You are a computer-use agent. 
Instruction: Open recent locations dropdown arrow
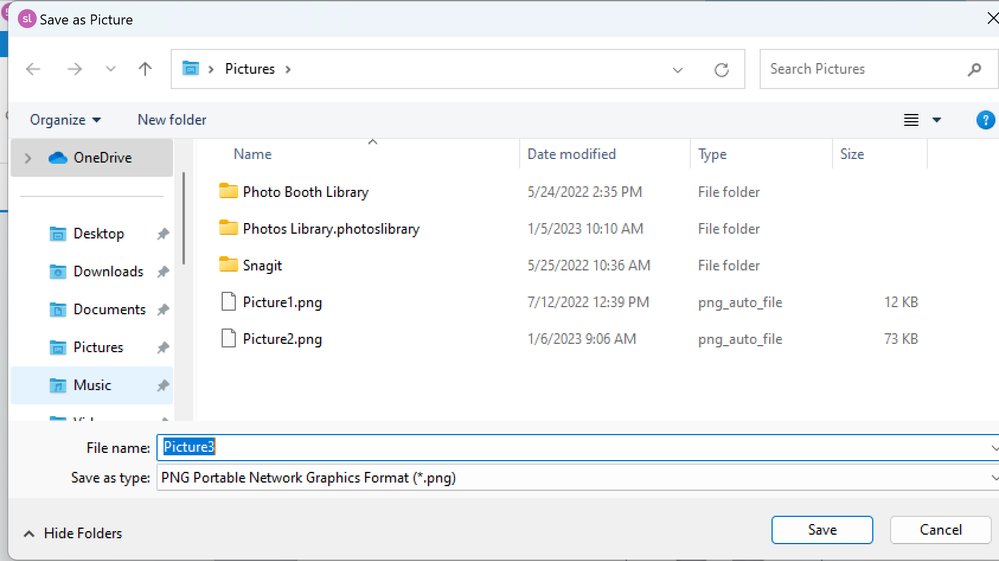(111, 70)
